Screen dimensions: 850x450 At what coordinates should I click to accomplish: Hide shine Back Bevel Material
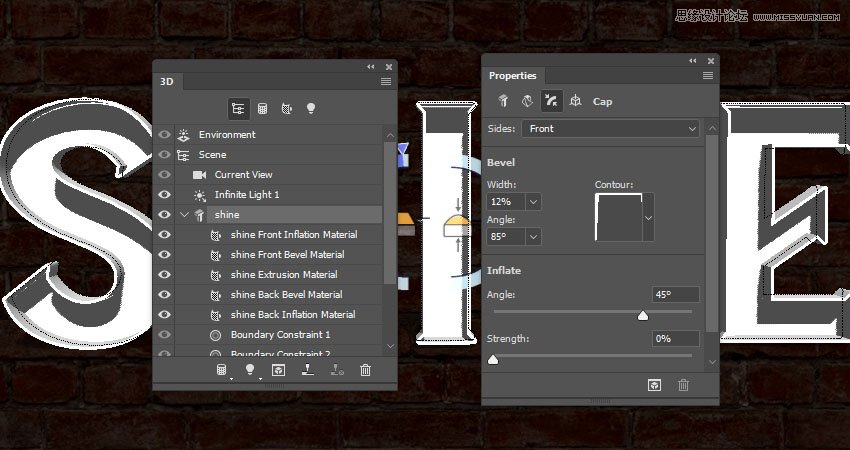click(164, 294)
